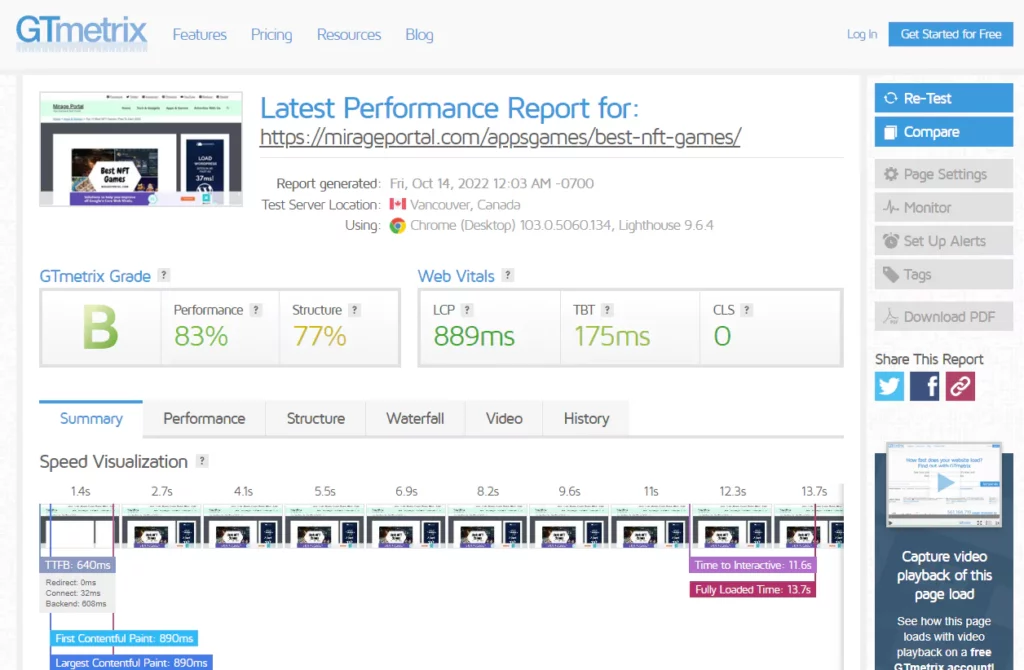Click the Compare button
The image size is (1024, 670).
(944, 132)
